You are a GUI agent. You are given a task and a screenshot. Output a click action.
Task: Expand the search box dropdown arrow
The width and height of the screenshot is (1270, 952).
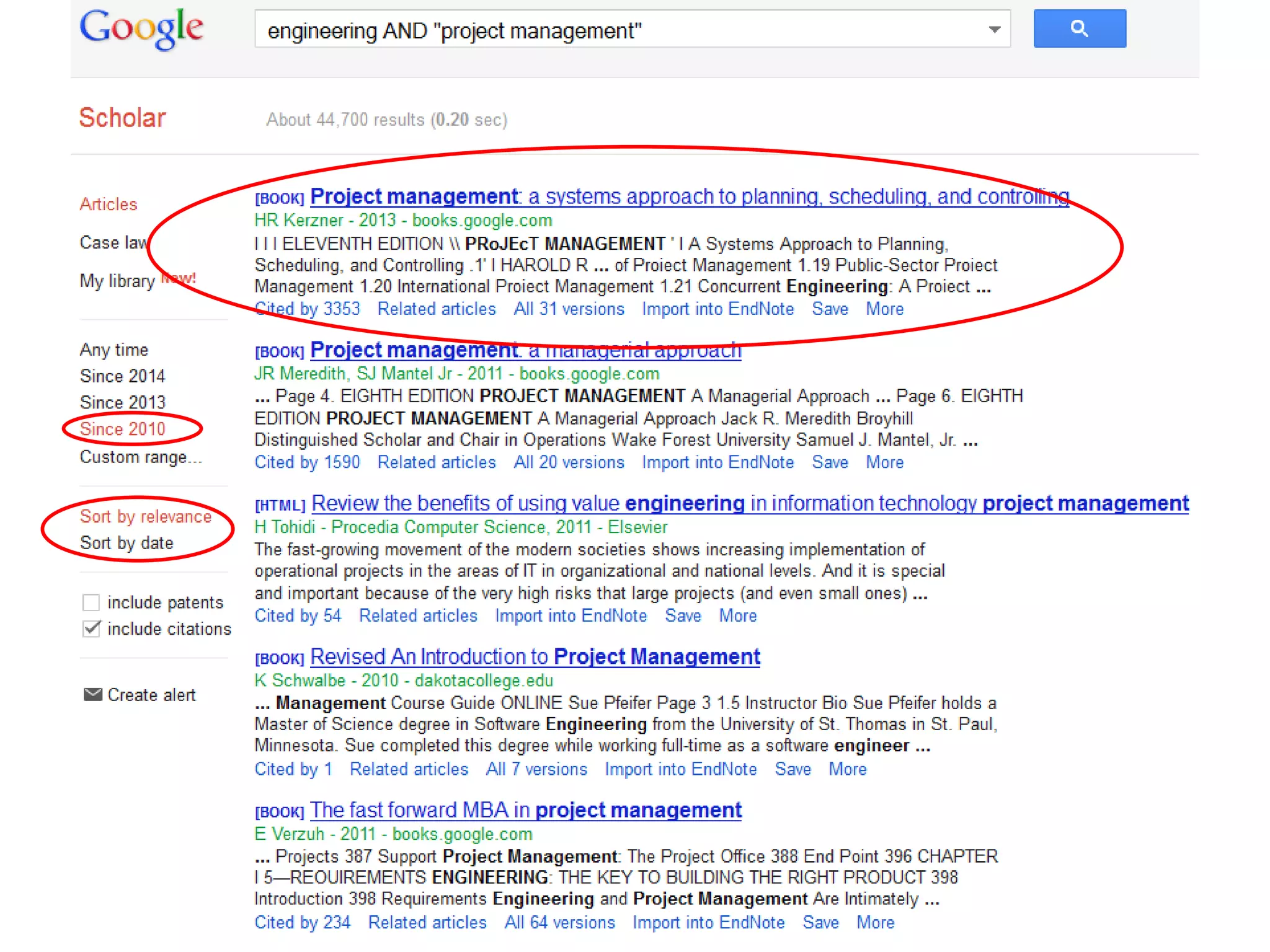click(994, 29)
